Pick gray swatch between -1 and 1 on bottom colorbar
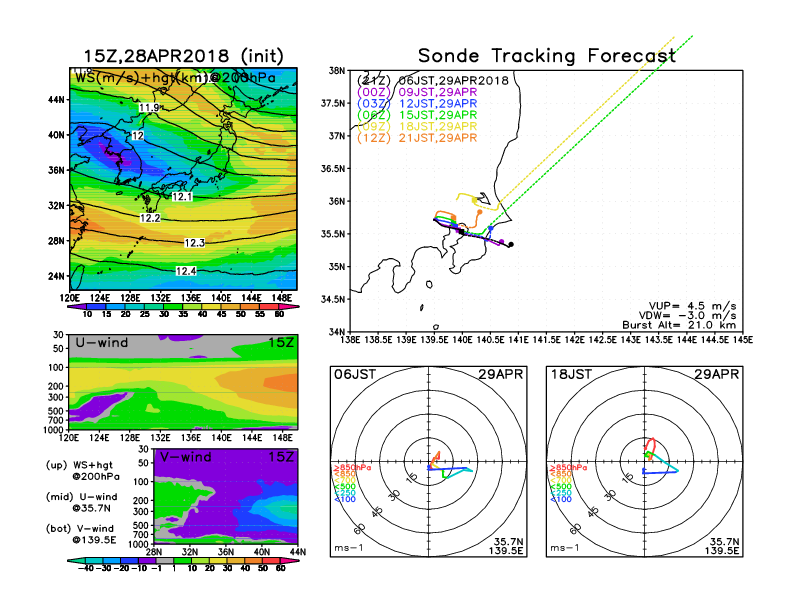792x612 pixels. click(x=165, y=561)
